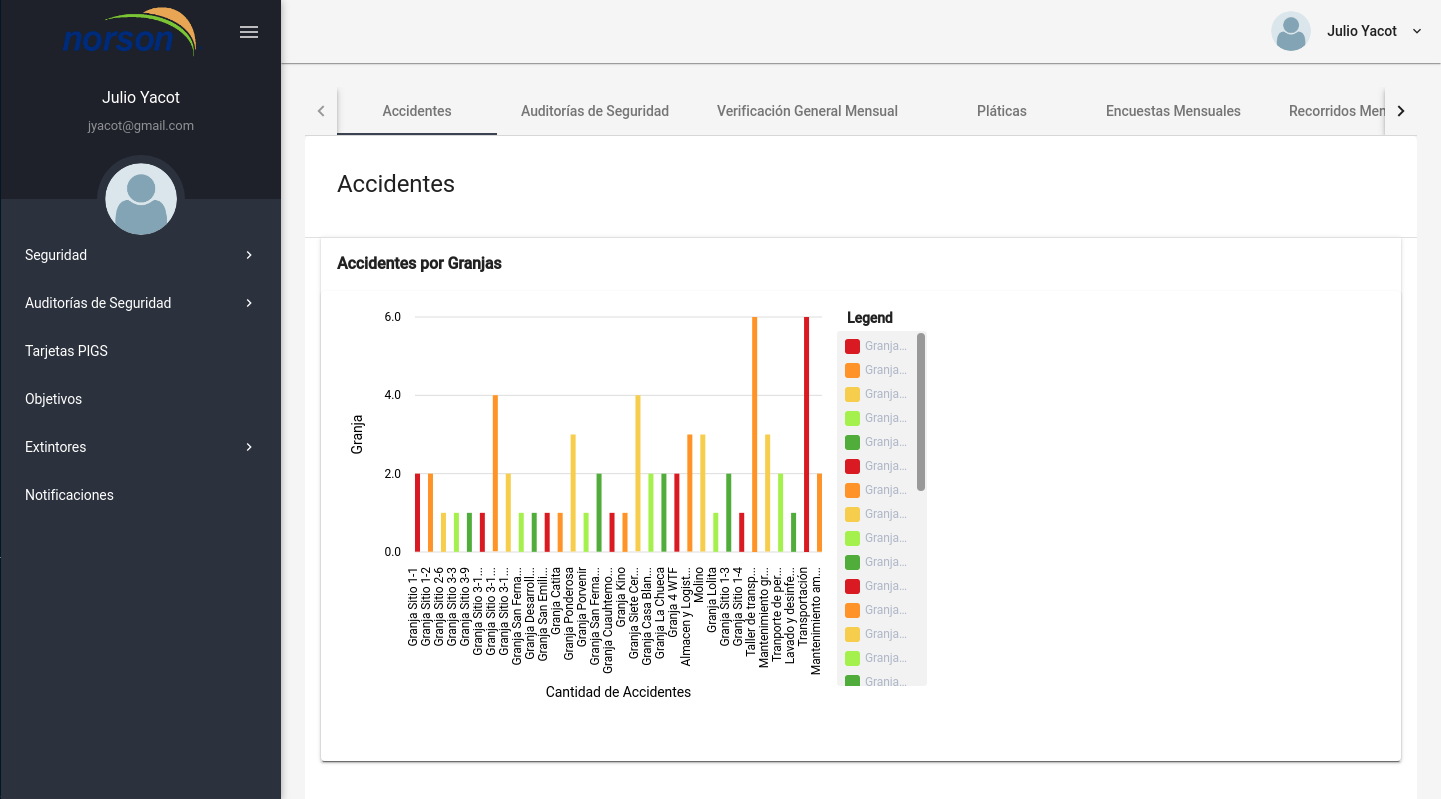Click the Cantidad de Accidentes axis label
The width and height of the screenshot is (1441, 799).
coord(618,692)
